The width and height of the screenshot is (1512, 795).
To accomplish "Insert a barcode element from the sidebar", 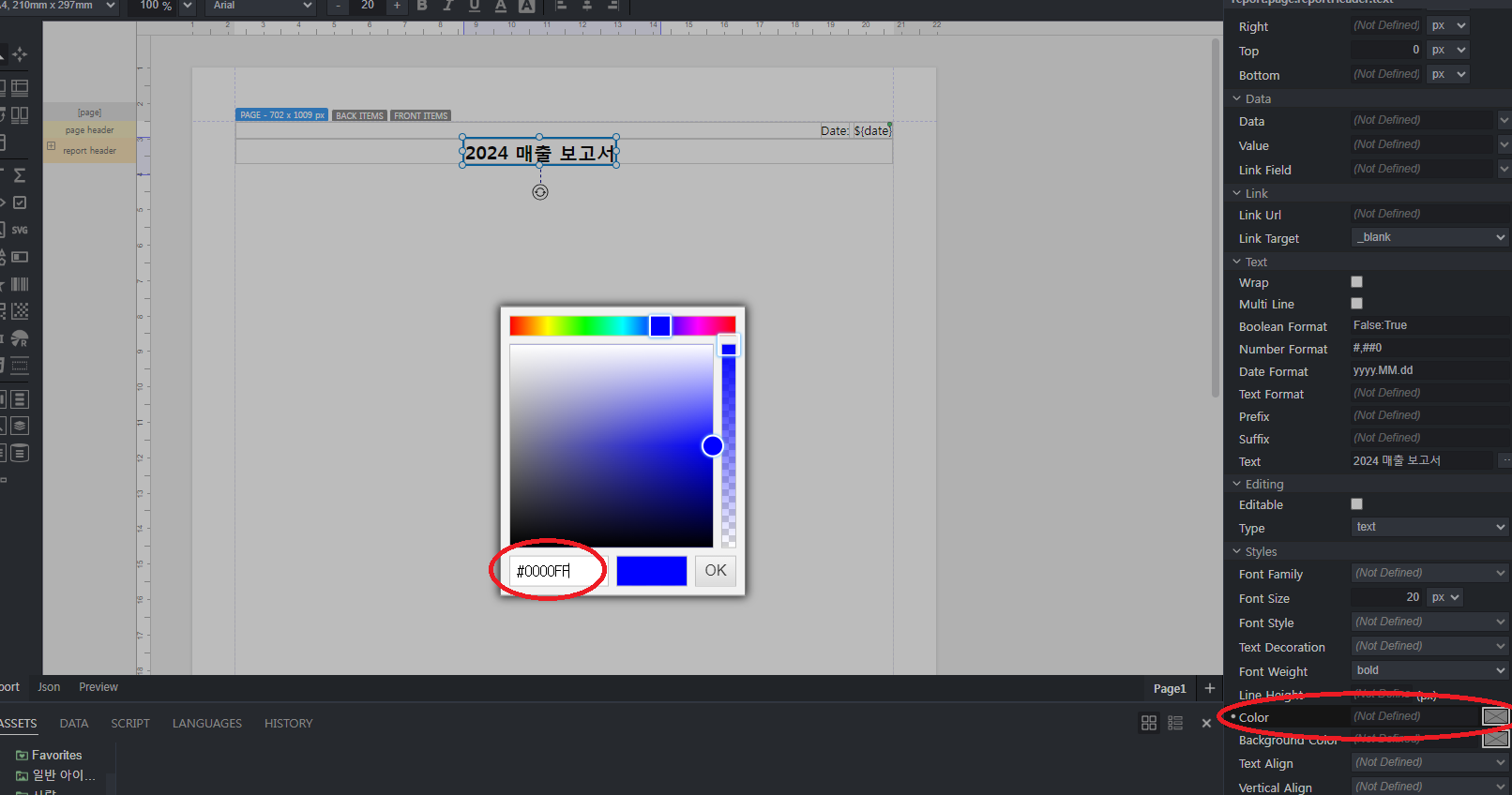I will coord(20,284).
